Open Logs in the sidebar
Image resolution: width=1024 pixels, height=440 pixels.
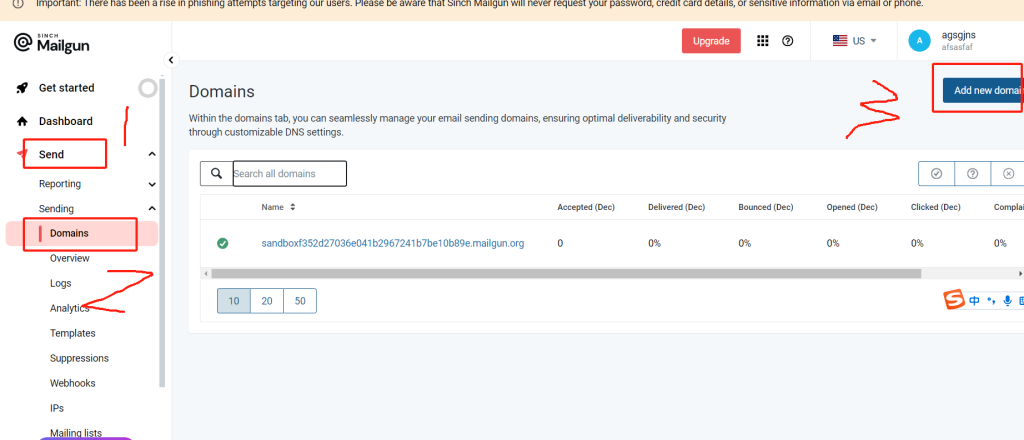(x=61, y=283)
